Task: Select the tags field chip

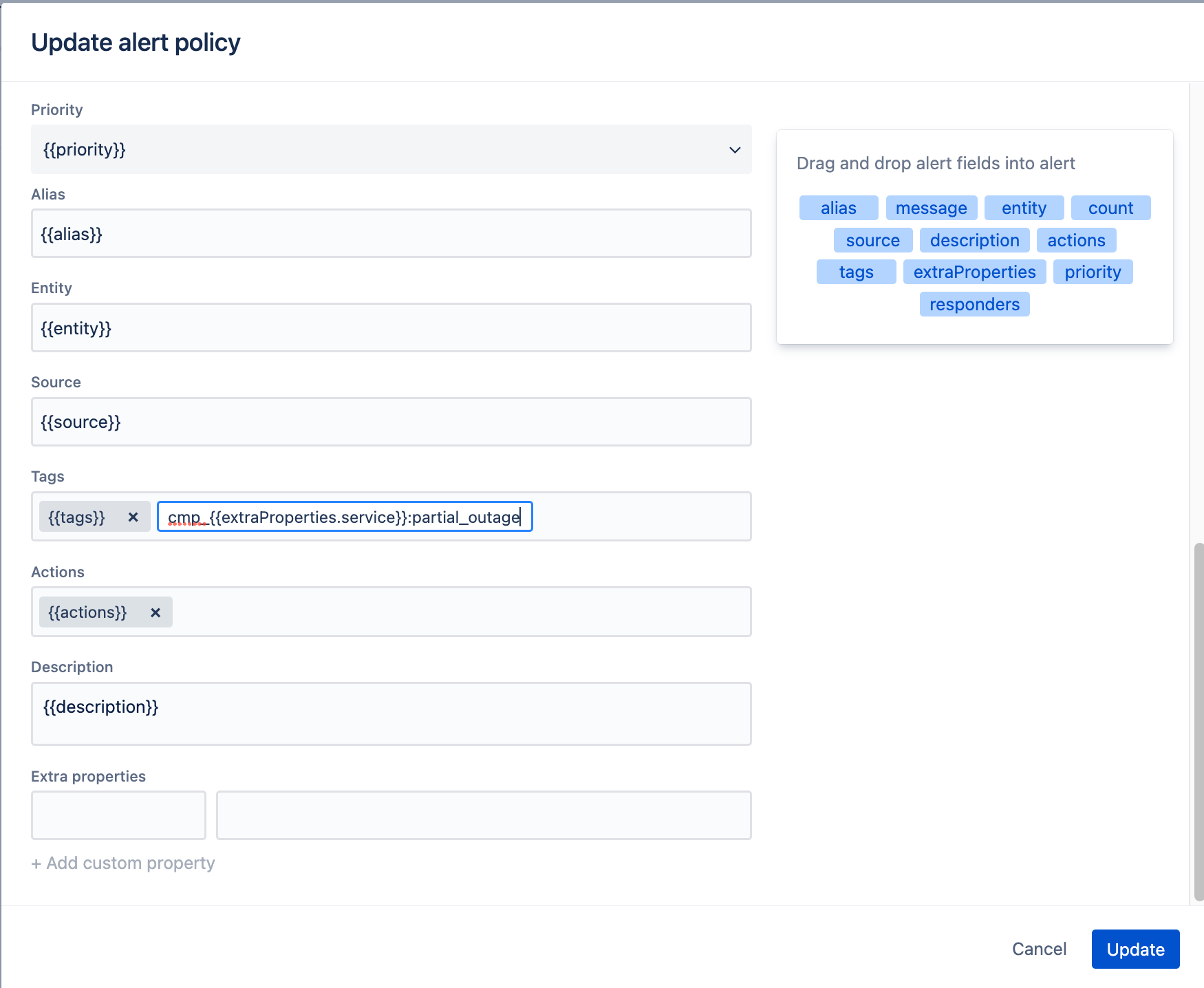Action: coord(856,271)
